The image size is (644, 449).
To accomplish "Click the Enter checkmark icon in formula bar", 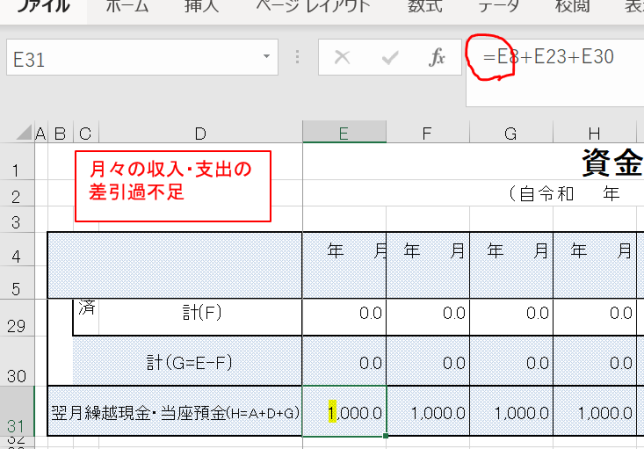I will pos(390,58).
